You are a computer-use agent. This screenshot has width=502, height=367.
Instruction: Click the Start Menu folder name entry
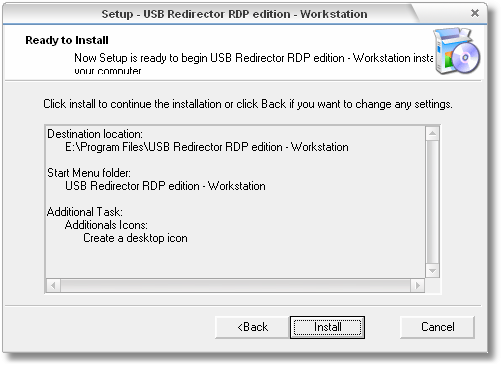coord(165,186)
